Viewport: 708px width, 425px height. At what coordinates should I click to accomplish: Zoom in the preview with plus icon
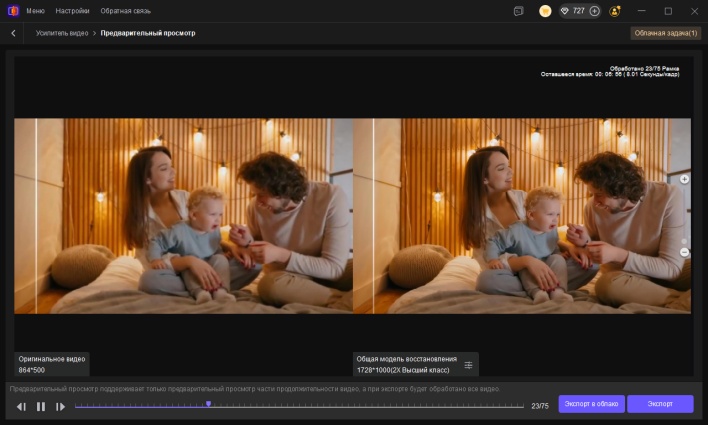tap(684, 179)
